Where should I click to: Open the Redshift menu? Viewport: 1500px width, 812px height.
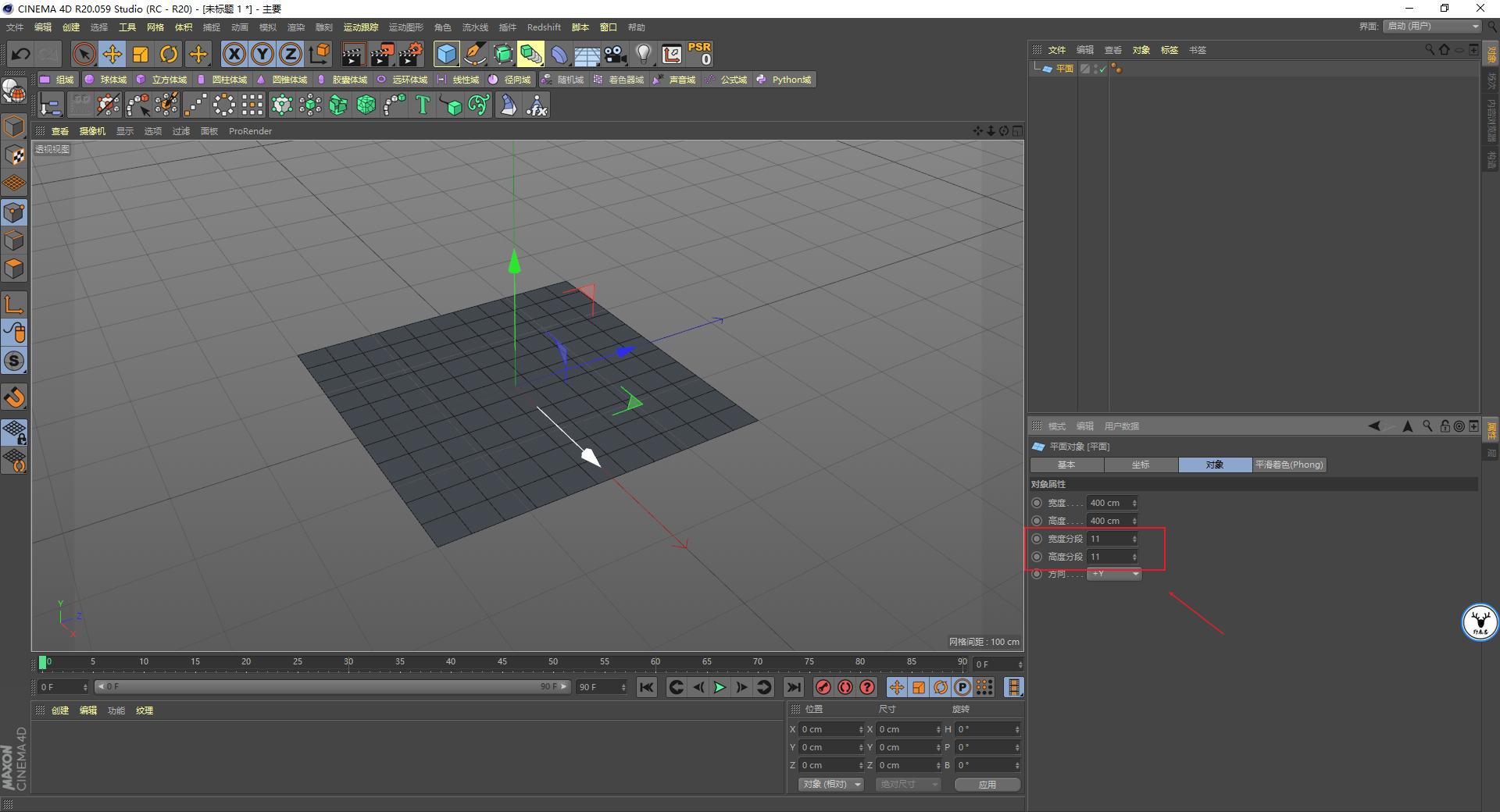(x=544, y=27)
